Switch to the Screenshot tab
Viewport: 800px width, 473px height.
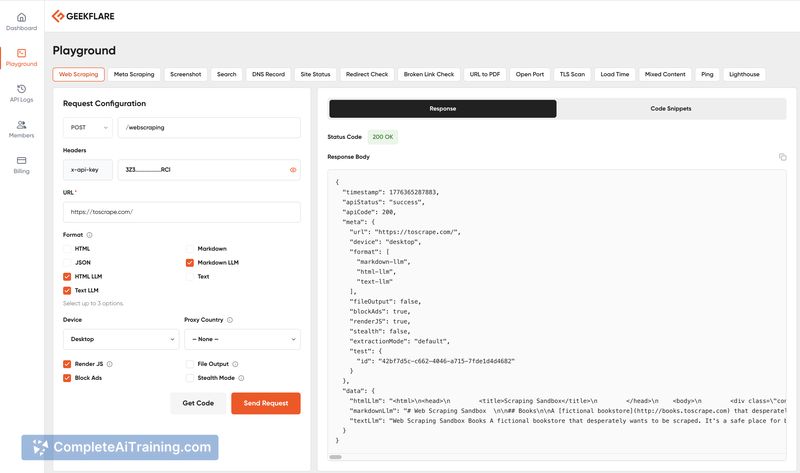186,74
